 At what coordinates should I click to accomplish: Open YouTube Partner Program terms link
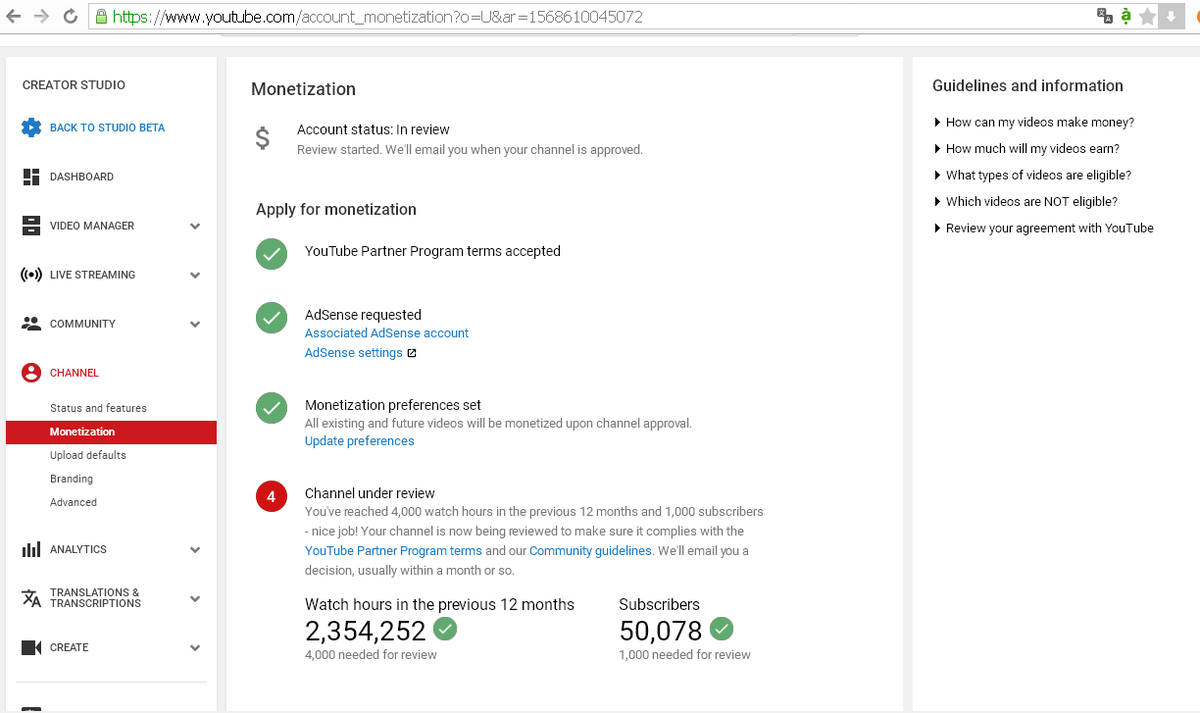[393, 551]
